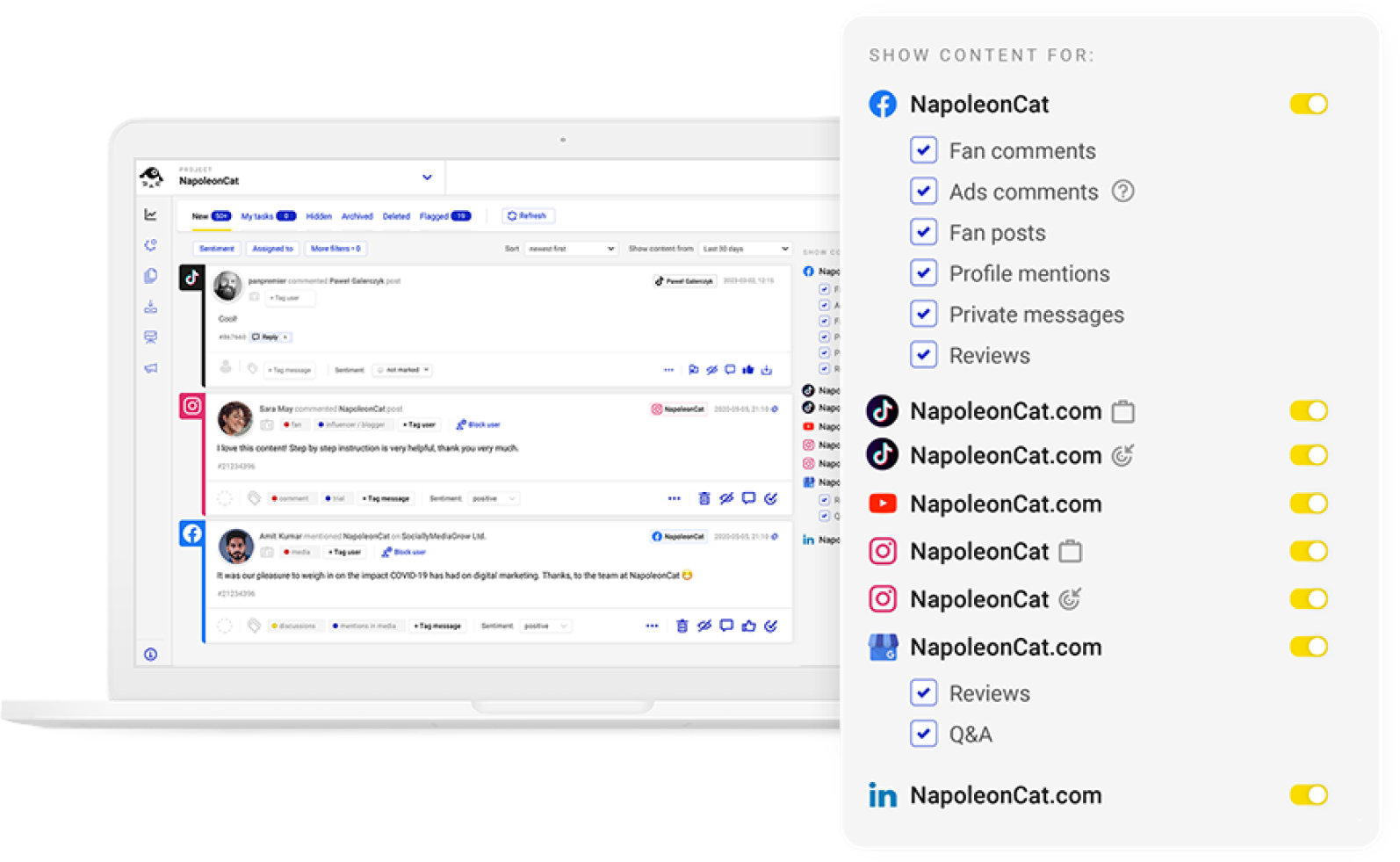Switch to the Flagged tab

(445, 216)
